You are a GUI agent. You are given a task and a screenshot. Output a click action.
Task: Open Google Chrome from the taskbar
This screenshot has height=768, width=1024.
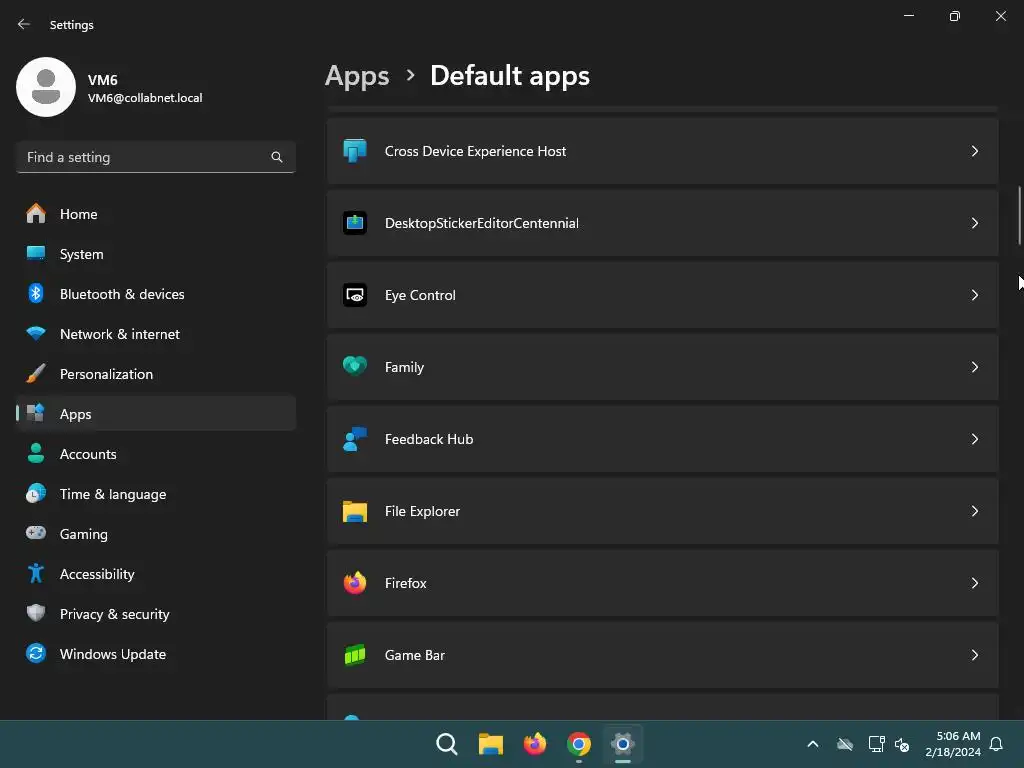[x=579, y=744]
